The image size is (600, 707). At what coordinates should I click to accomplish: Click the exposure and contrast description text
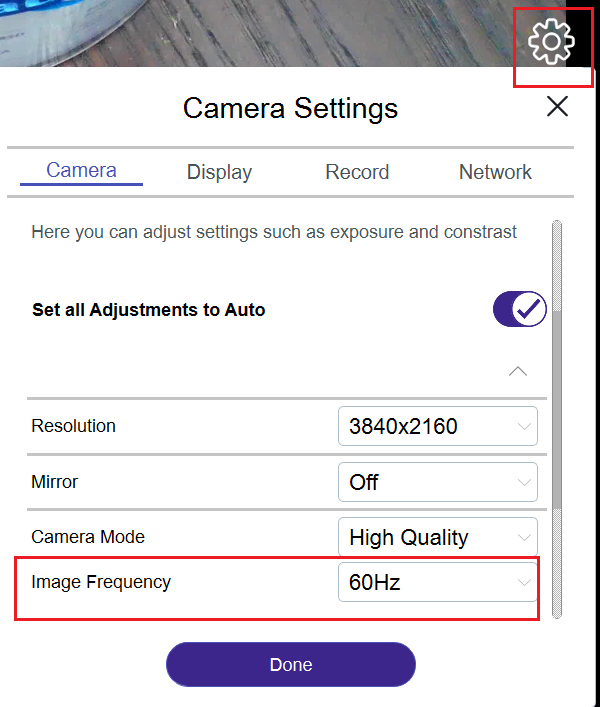[x=274, y=232]
